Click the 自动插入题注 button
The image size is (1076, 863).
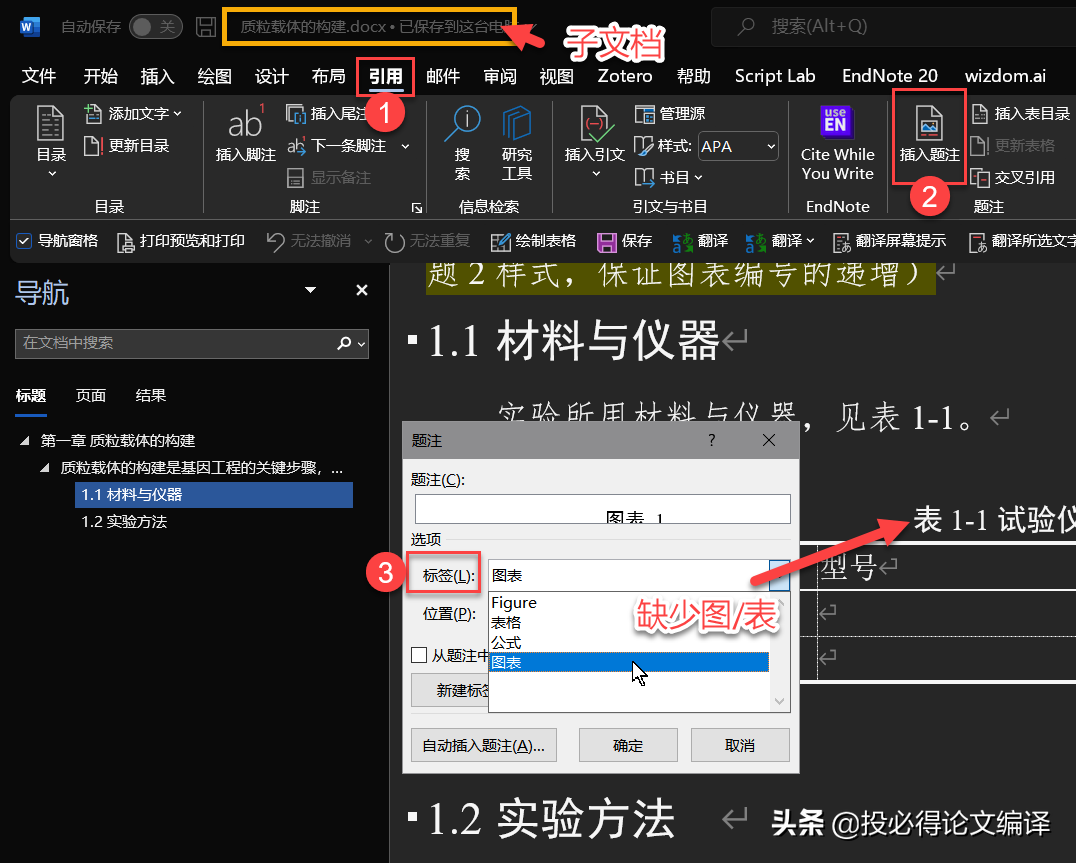(x=483, y=746)
